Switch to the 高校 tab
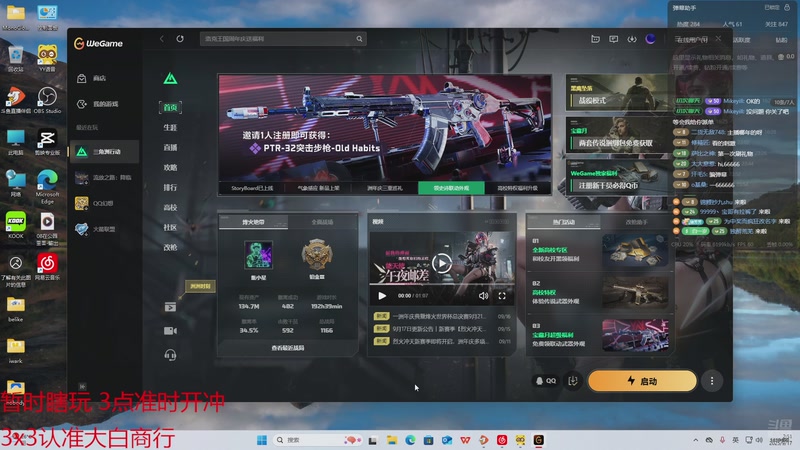Viewport: 800px width, 450px height. pos(170,207)
